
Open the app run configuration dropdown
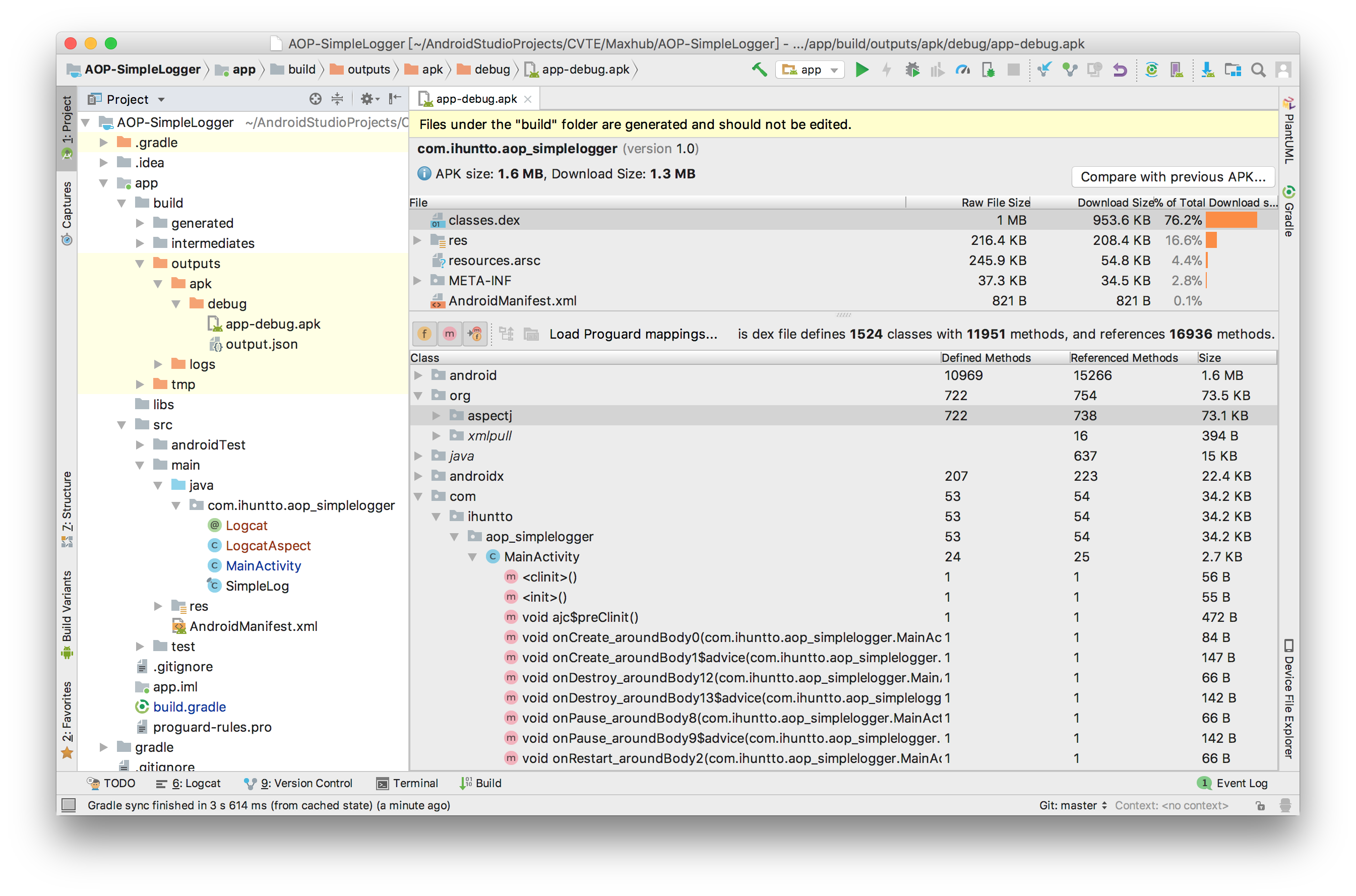coord(810,70)
